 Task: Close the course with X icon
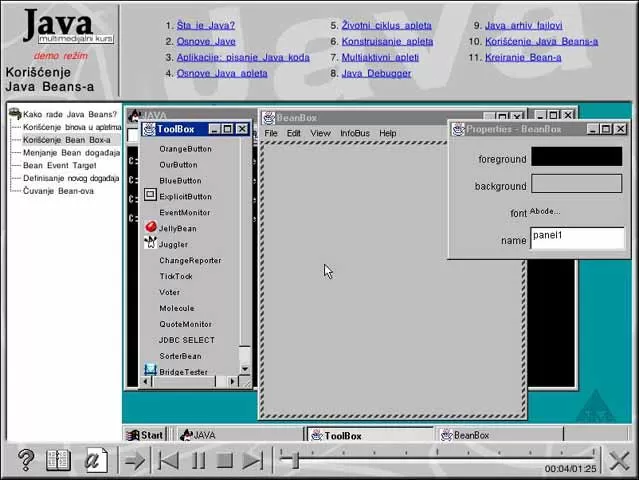pyautogui.click(x=619, y=461)
